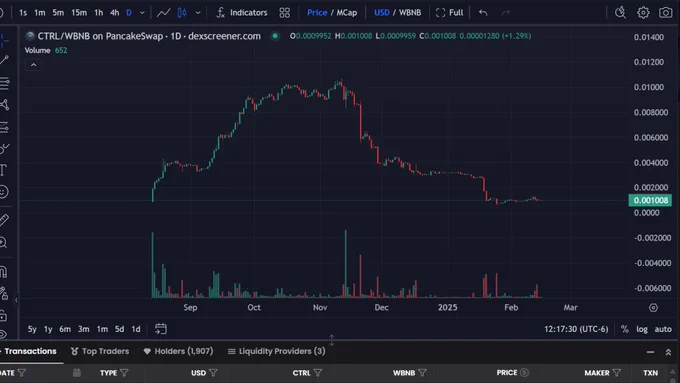Set range to 6m
Viewport: 680px width, 383px height.
(x=65, y=329)
